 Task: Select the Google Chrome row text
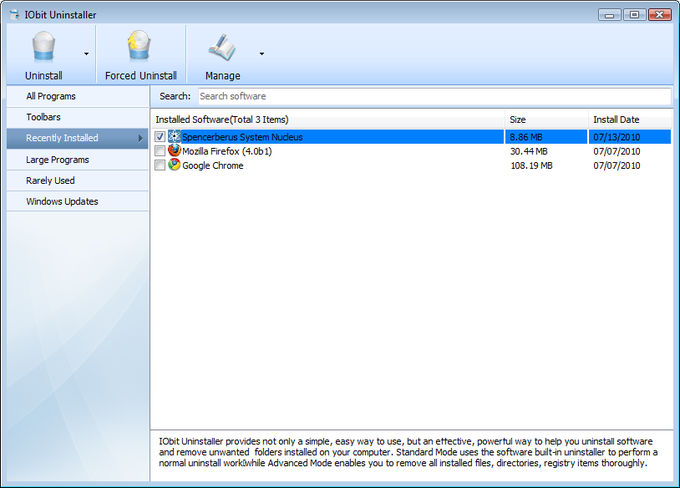coord(212,166)
